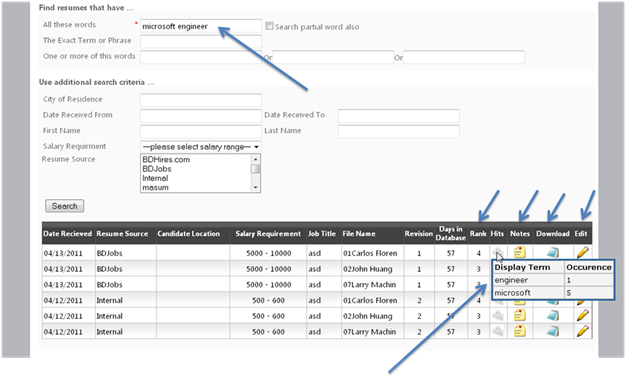Image resolution: width=626 pixels, height=380 pixels.
Task: Click Days in Database column header
Action: click(451, 233)
